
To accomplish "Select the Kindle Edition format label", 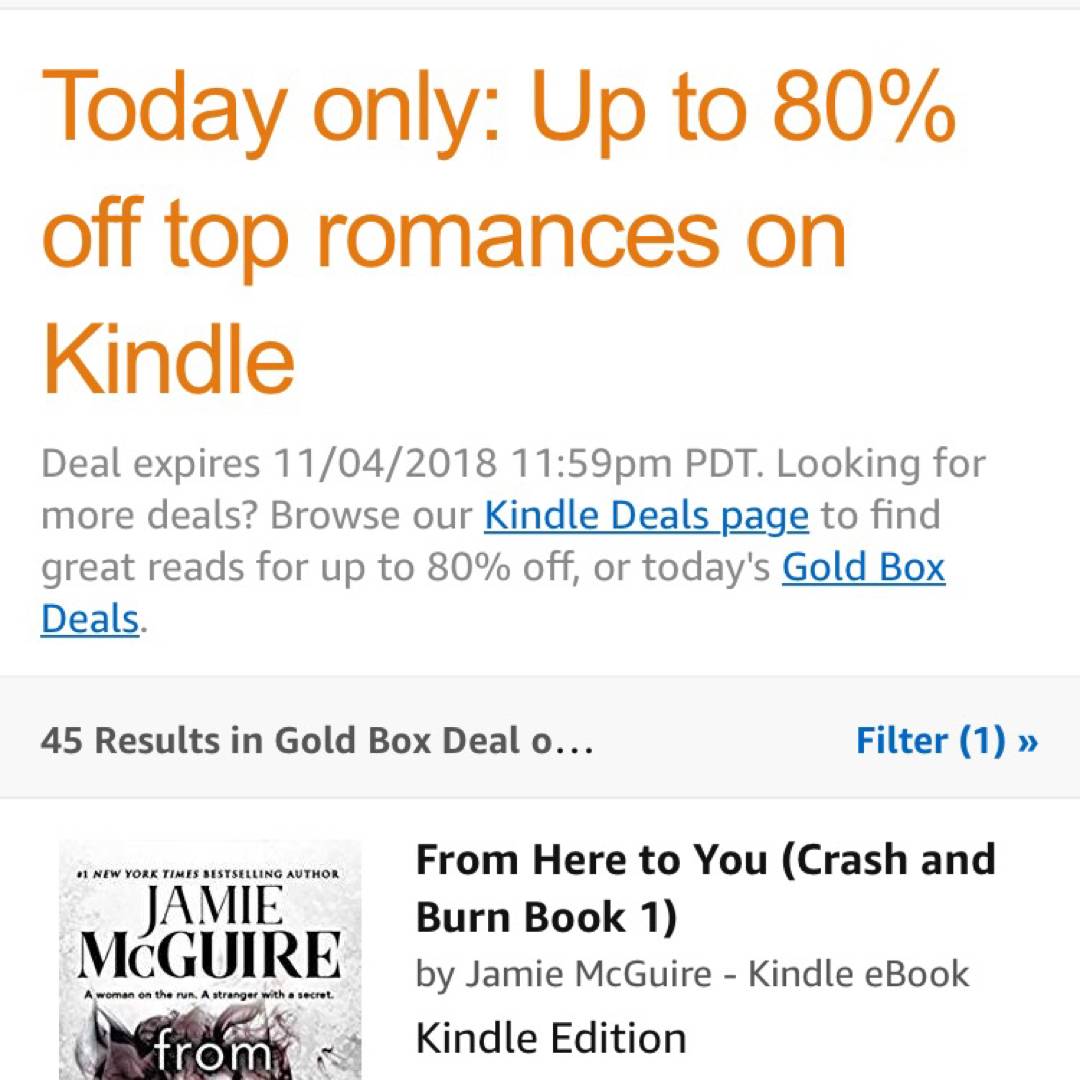I will point(550,1037).
